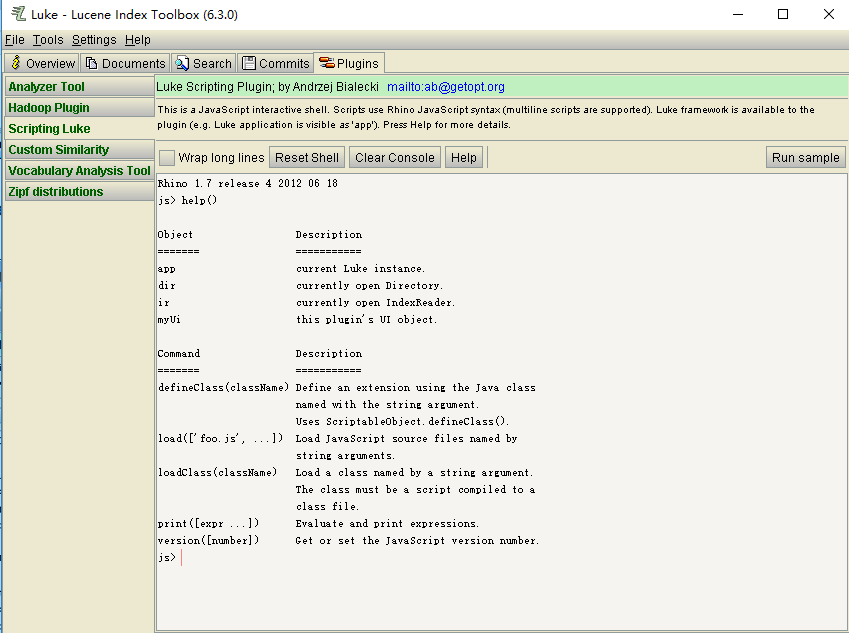
Task: Click the Clear Console button
Action: coord(395,158)
